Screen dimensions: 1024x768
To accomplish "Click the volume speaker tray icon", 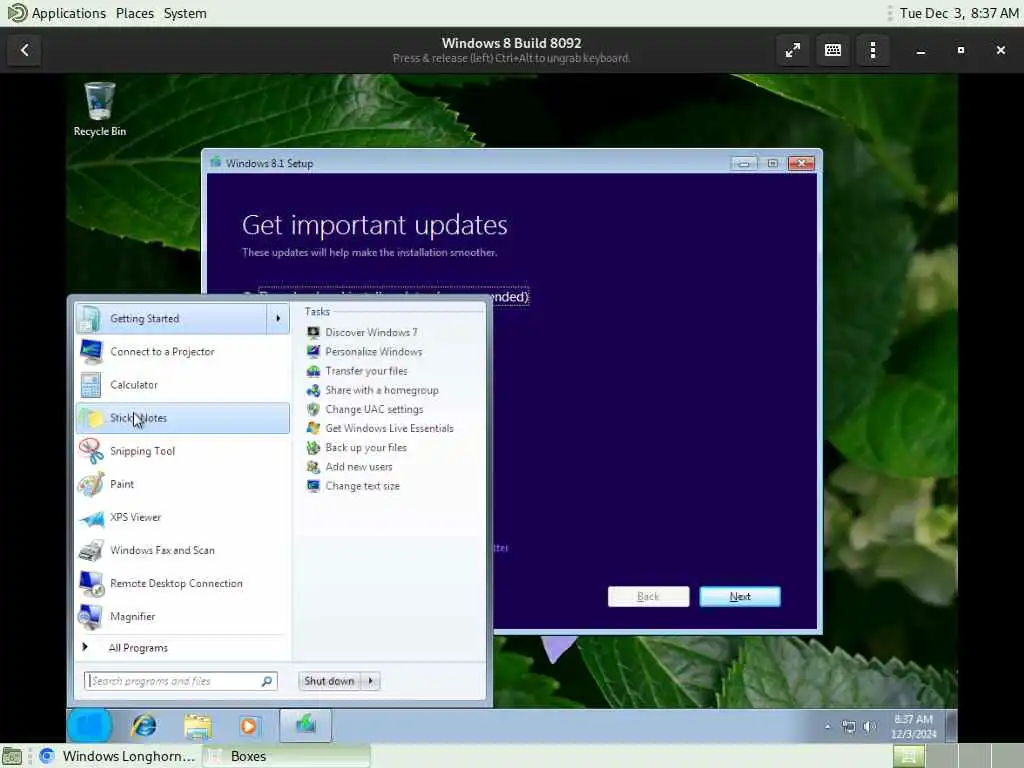I will [x=870, y=726].
